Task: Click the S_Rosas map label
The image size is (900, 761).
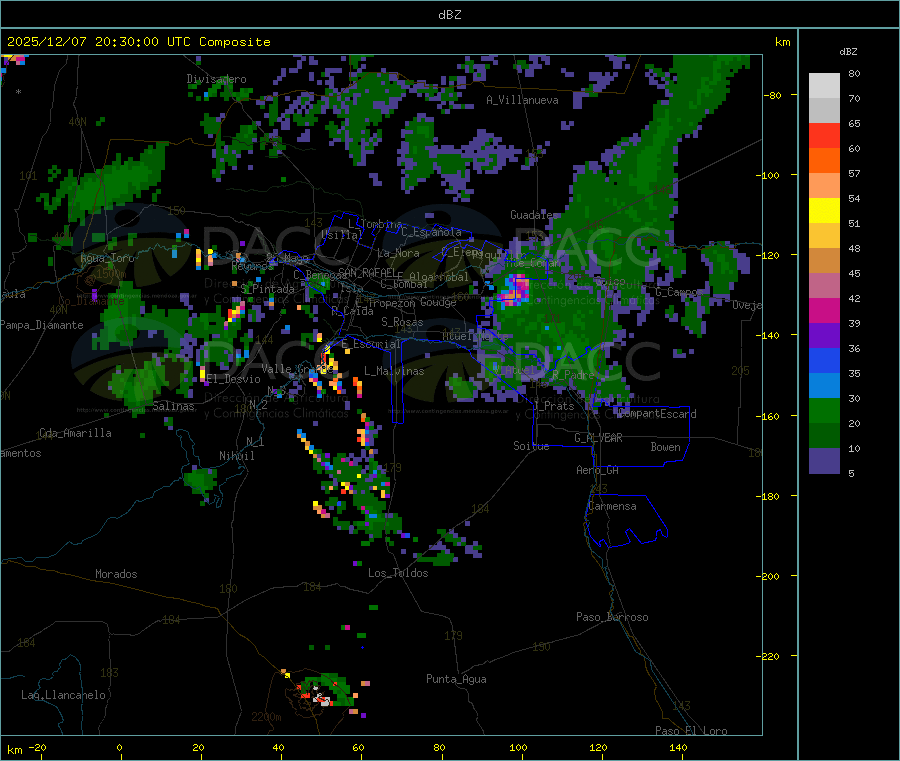Action: point(402,322)
